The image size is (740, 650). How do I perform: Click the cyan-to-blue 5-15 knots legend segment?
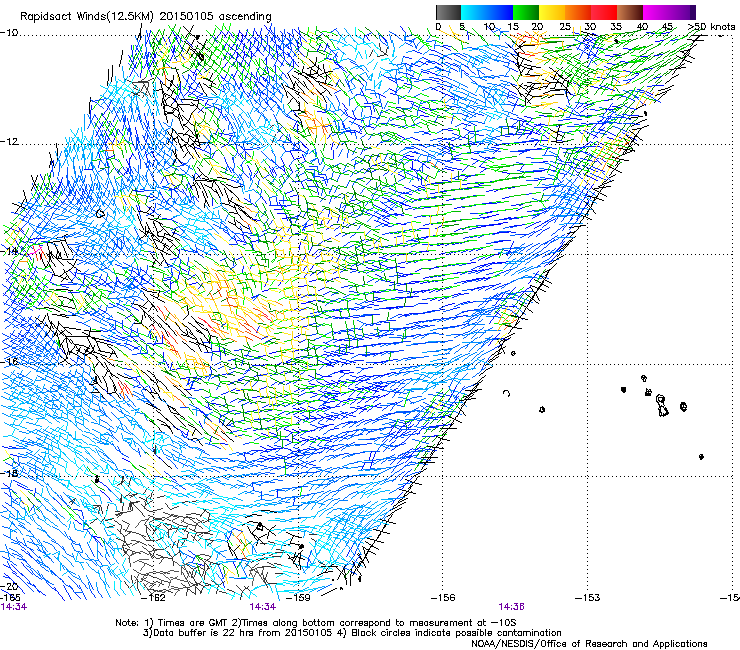pos(487,12)
